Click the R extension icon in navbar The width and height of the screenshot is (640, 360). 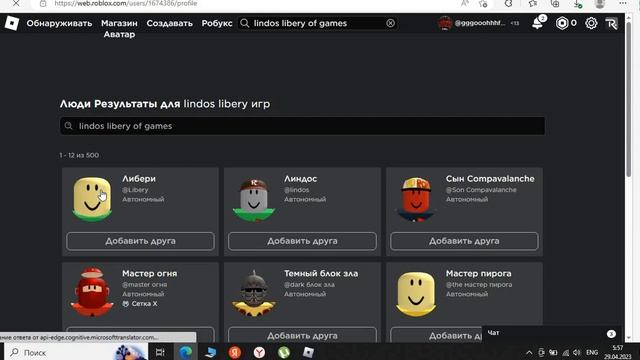(611, 23)
